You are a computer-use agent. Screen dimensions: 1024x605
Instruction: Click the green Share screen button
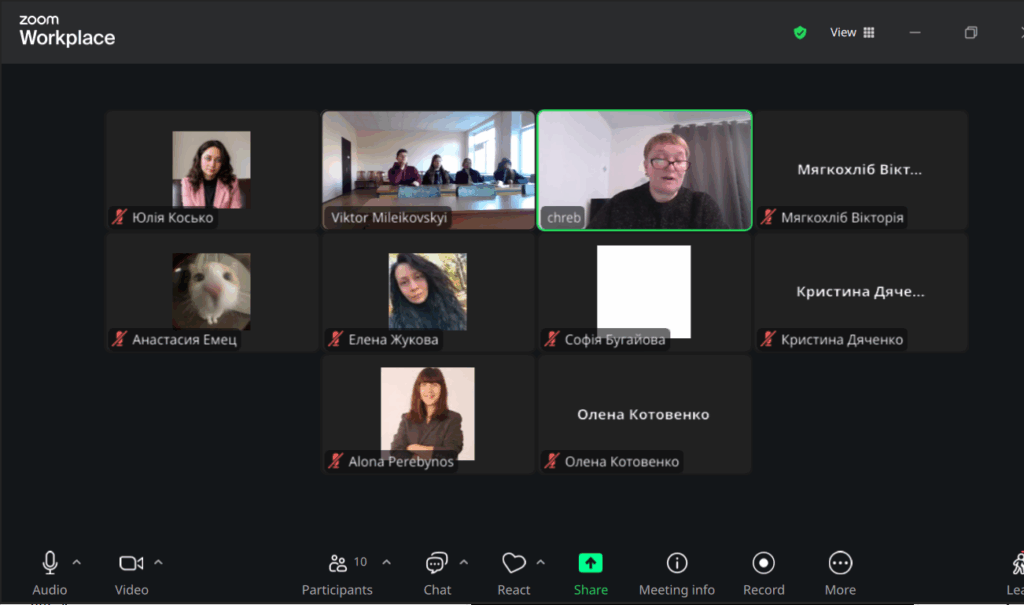click(x=591, y=563)
